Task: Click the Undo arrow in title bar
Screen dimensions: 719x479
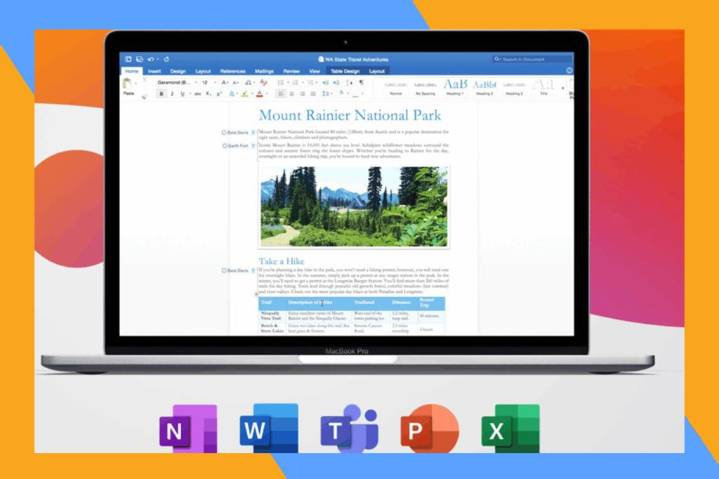Action: pyautogui.click(x=151, y=59)
